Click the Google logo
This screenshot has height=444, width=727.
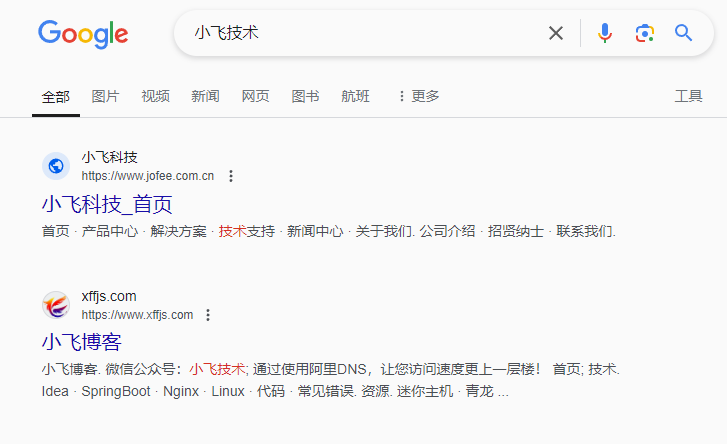pos(83,33)
